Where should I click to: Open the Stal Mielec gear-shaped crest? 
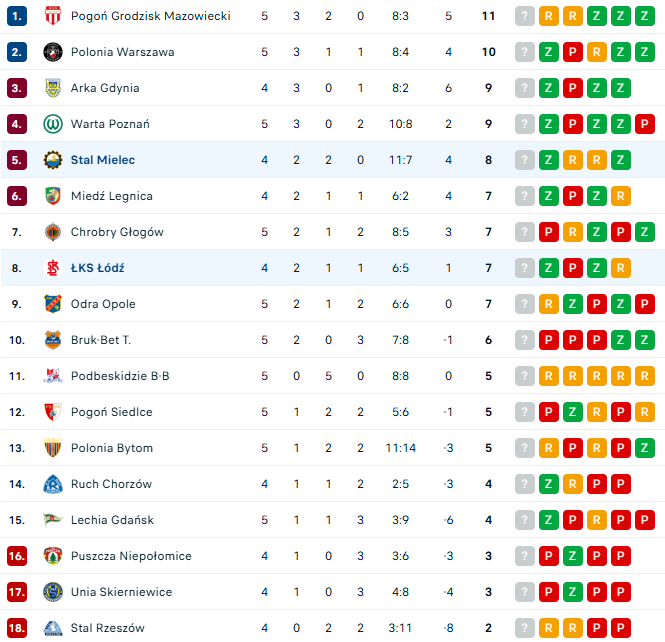click(53, 160)
